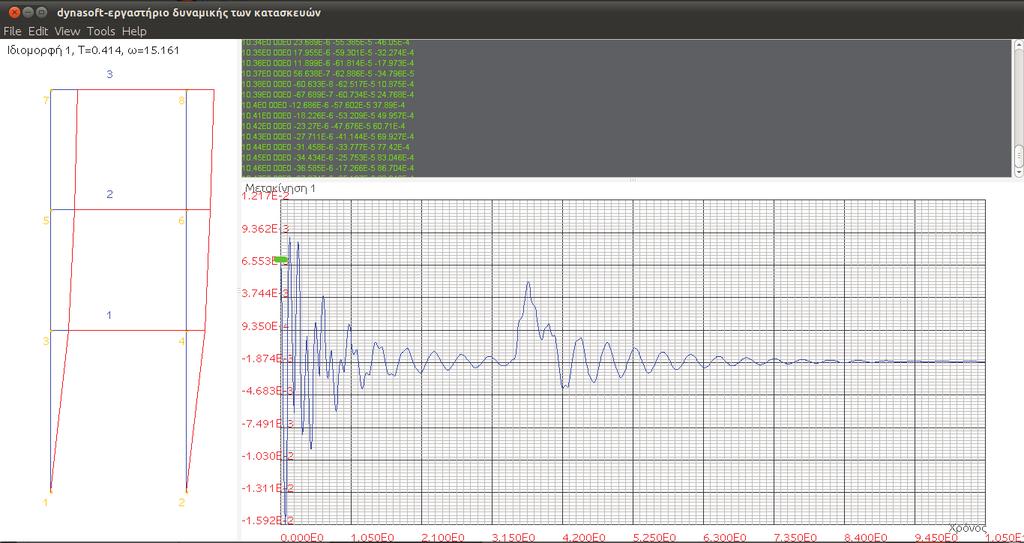Click y-axis value -7.491E-3
1024x543 pixels.
pyautogui.click(x=268, y=423)
